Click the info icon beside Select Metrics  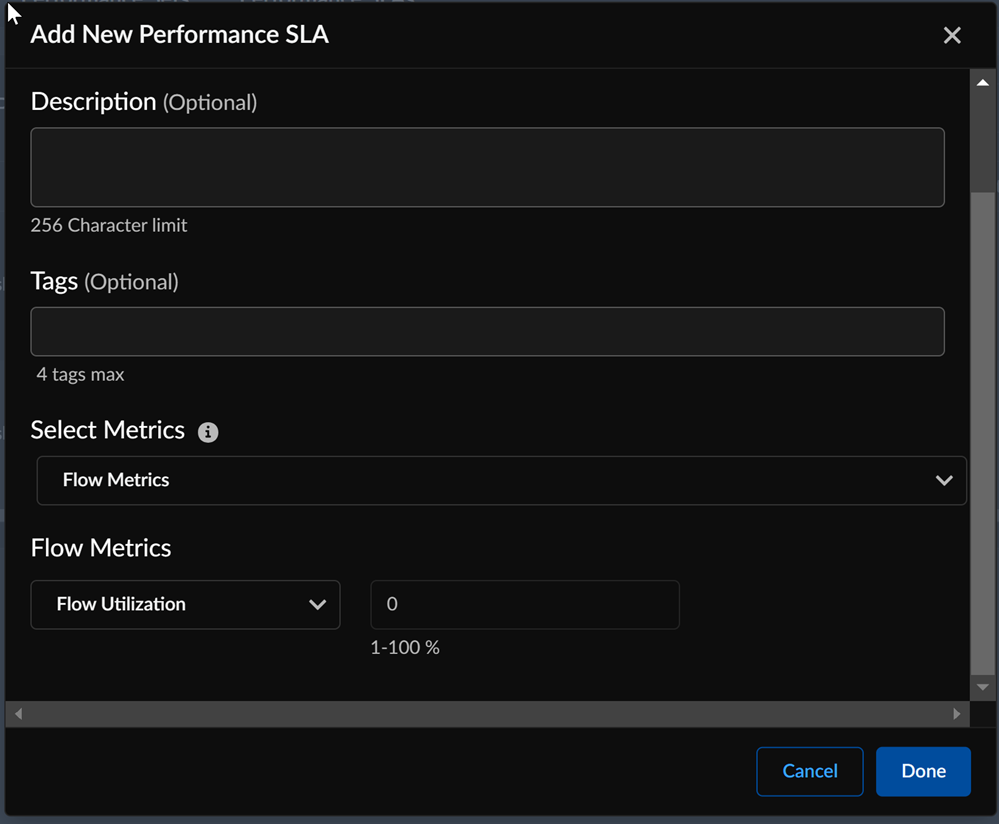point(208,432)
